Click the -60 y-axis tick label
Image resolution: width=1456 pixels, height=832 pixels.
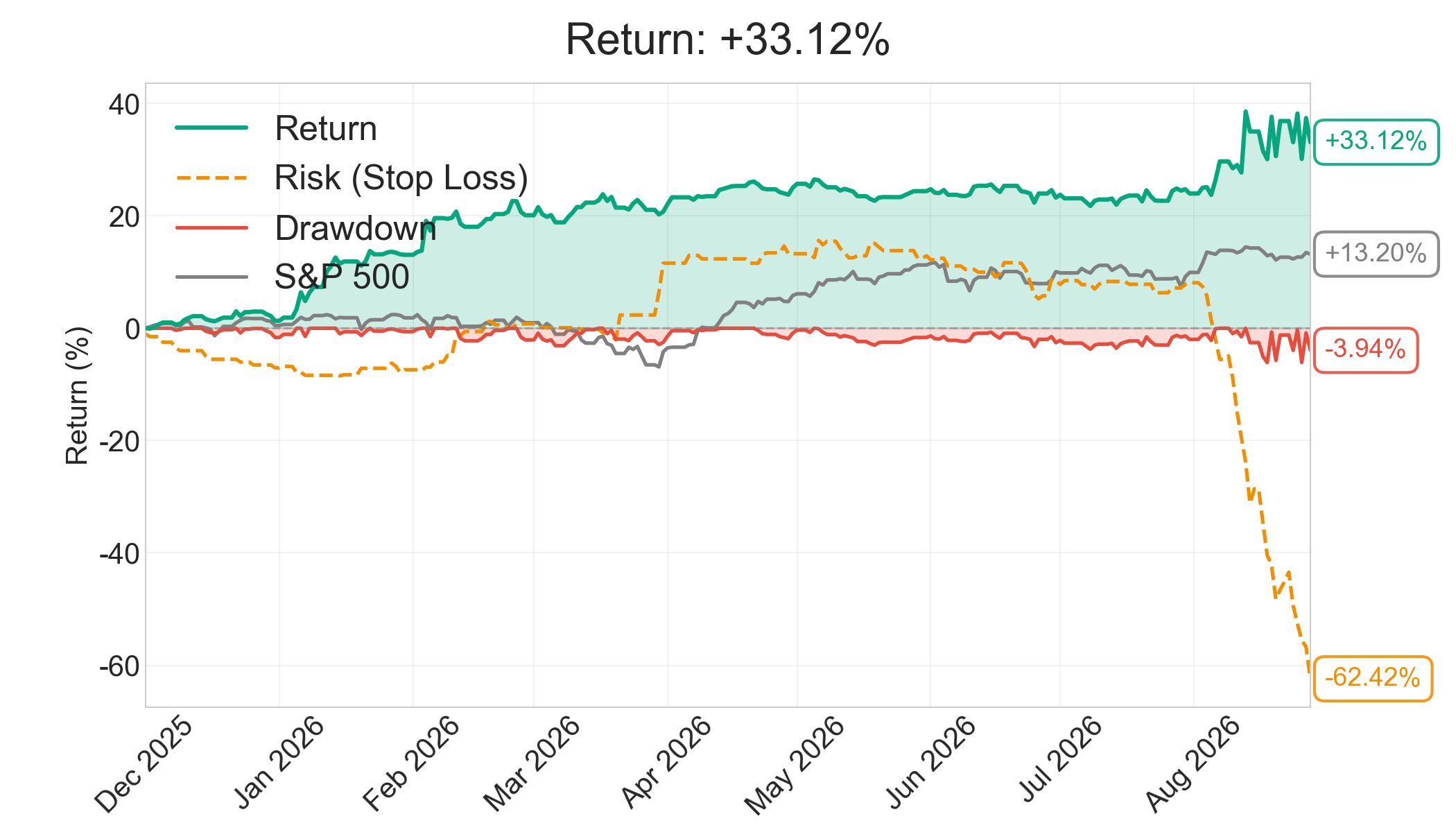click(119, 666)
